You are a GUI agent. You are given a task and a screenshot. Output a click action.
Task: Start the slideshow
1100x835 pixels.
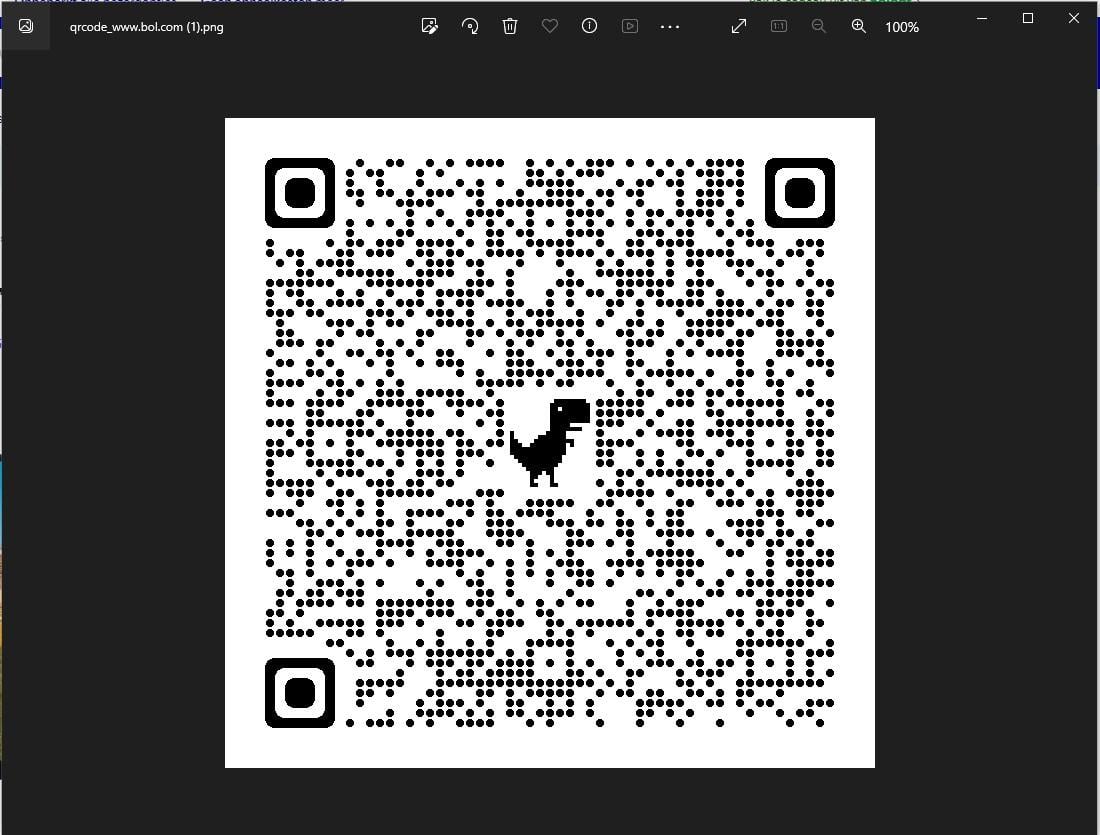pos(630,26)
